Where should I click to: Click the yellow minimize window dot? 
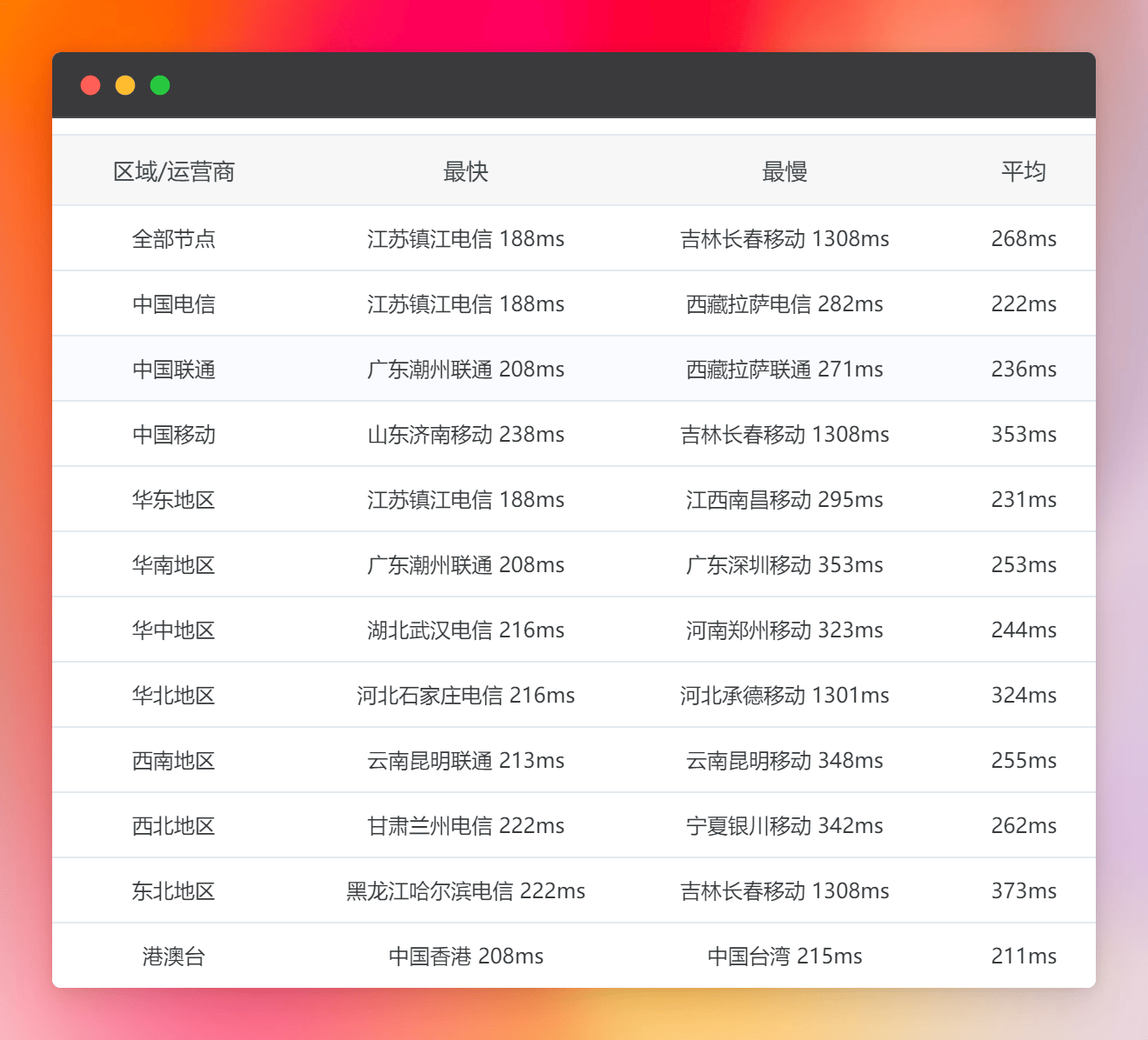point(125,85)
